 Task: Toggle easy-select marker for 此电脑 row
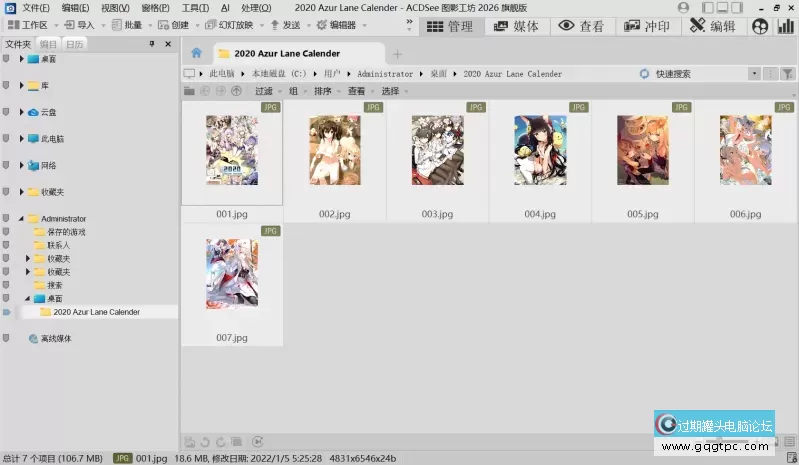(x=6, y=139)
